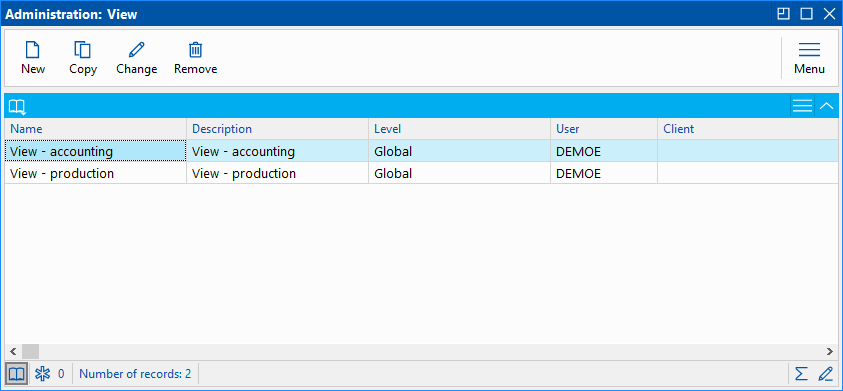
Task: Select the View - production row
Action: [x=421, y=173]
